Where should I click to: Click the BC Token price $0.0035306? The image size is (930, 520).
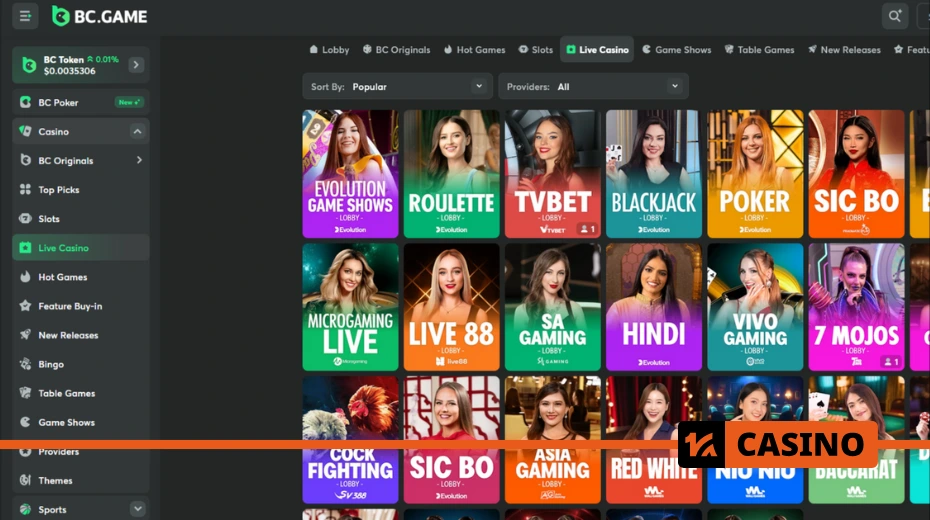(69, 71)
